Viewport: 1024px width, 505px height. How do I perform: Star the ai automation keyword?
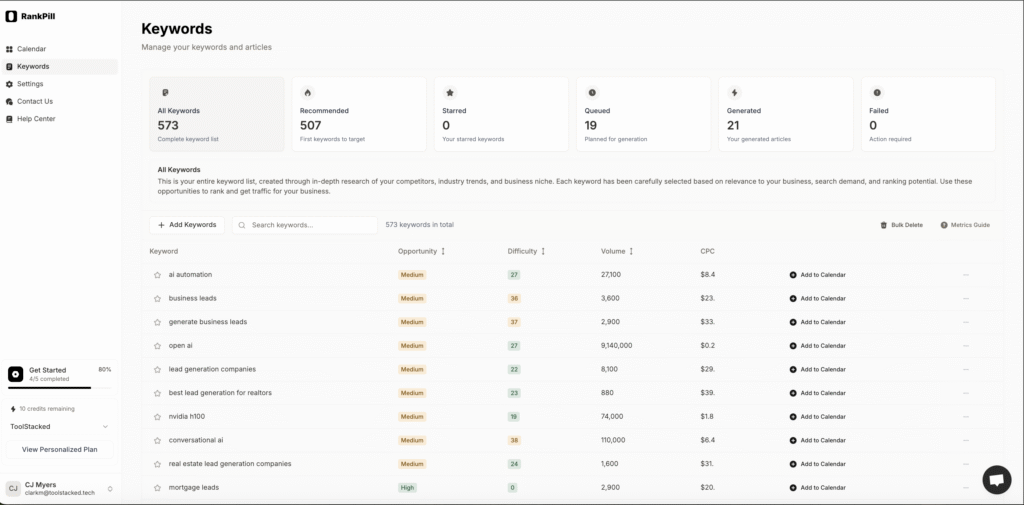157,275
